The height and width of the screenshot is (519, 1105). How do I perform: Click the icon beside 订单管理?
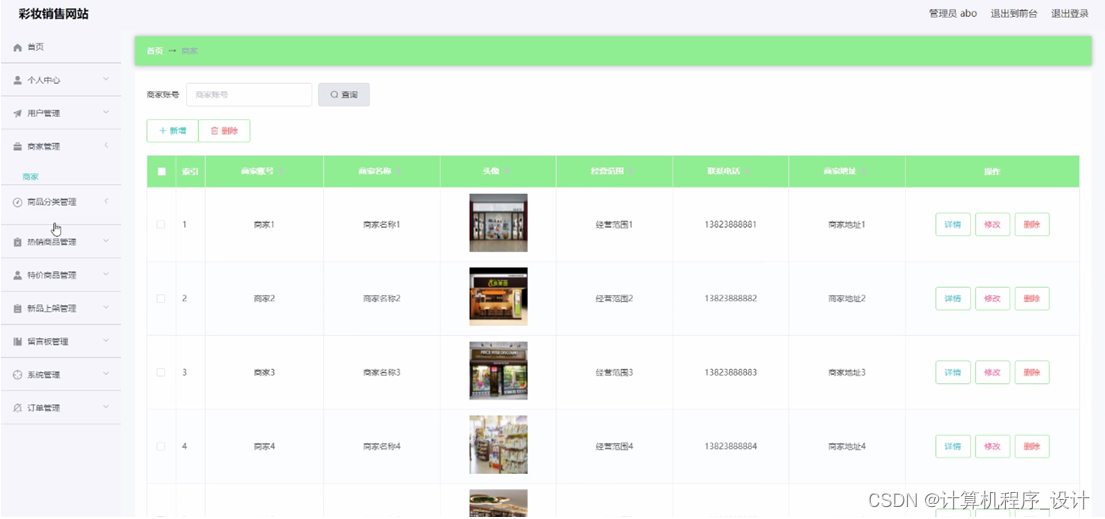18,408
